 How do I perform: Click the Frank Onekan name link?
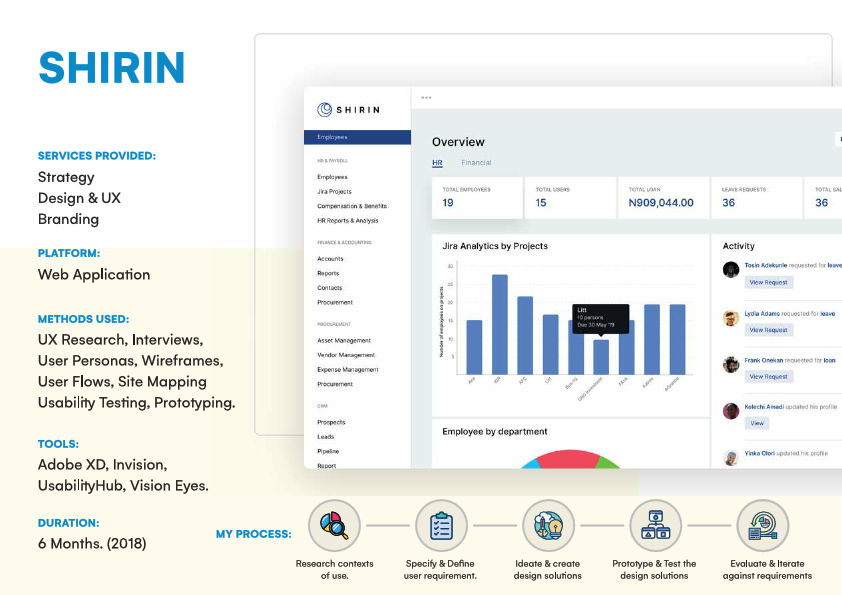tap(764, 360)
